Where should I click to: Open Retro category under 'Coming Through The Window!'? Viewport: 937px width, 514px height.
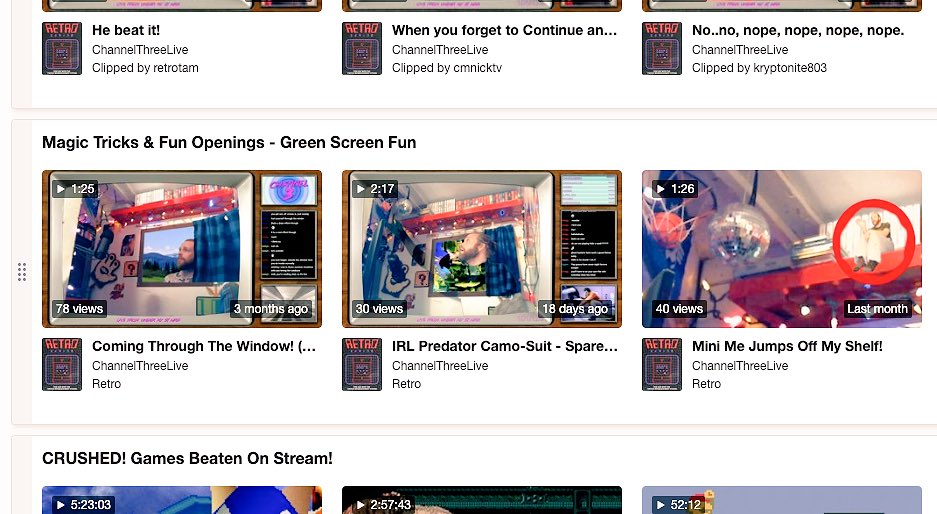(106, 384)
